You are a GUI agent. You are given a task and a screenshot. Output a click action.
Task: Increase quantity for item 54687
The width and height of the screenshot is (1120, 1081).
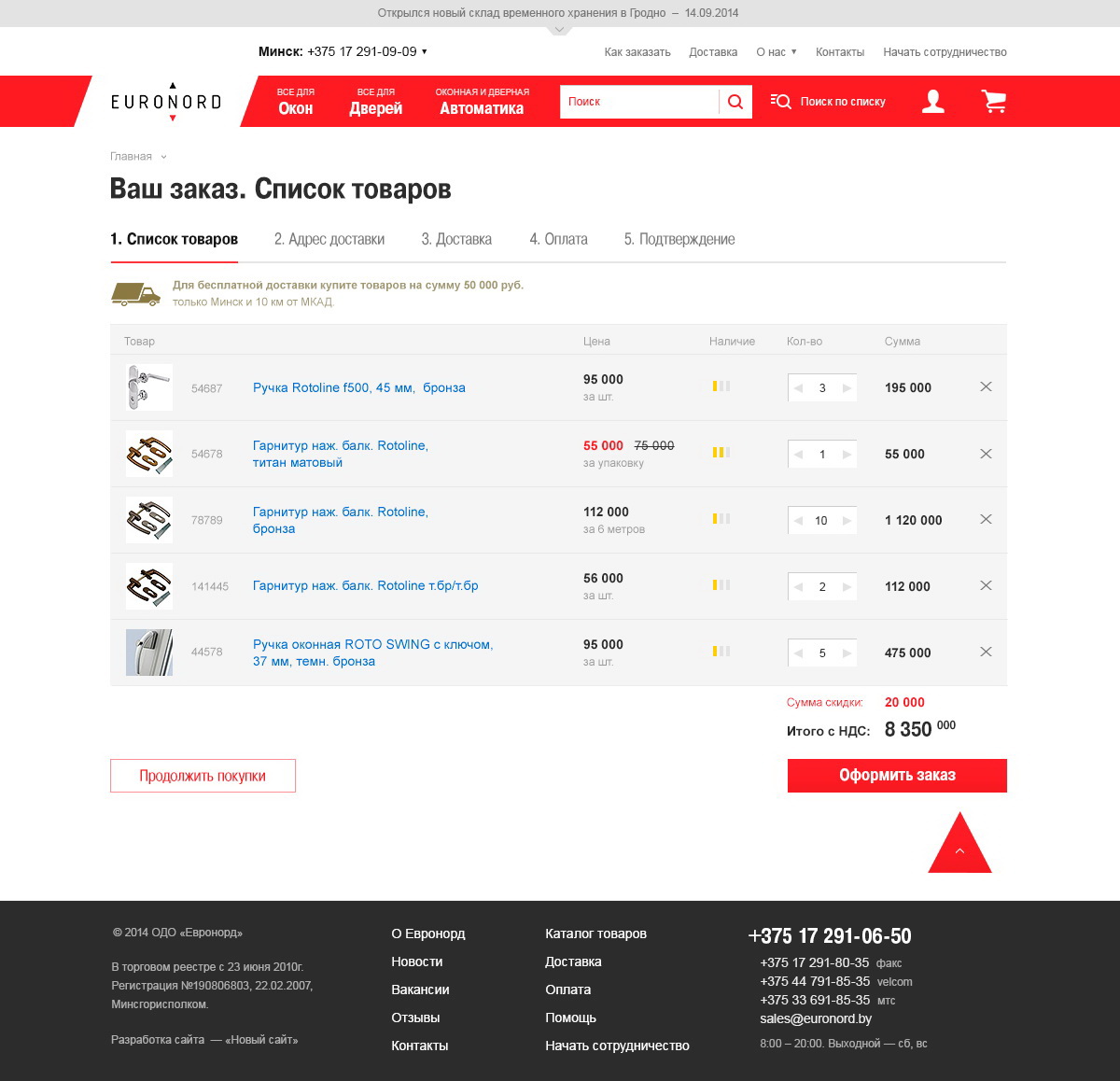pos(847,387)
